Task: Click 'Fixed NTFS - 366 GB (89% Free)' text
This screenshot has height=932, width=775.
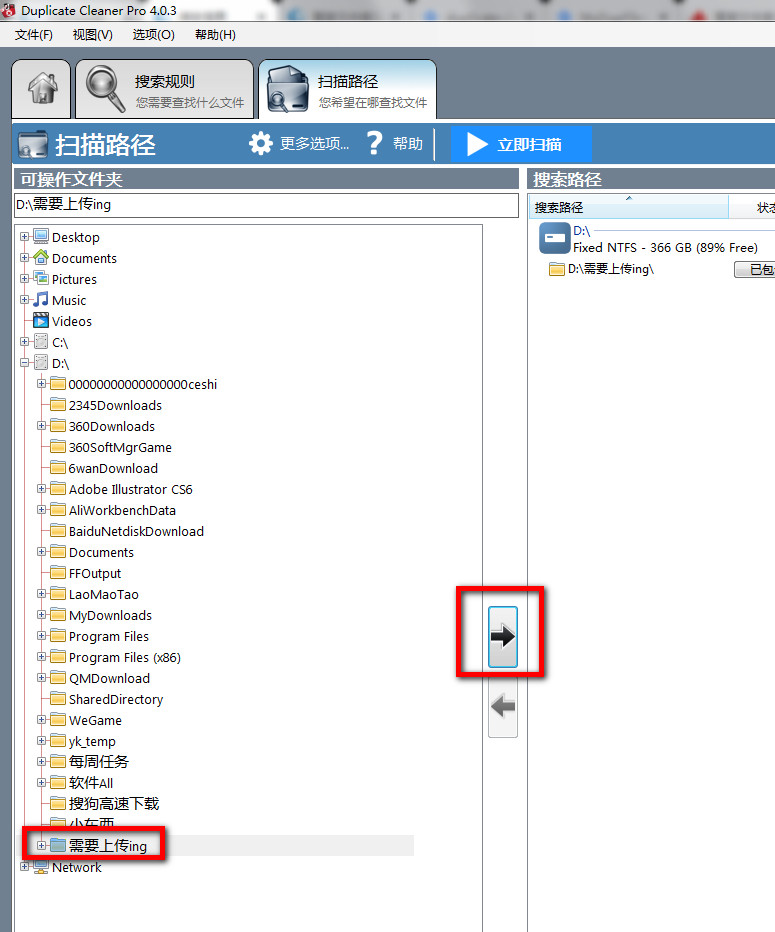Action: (665, 248)
